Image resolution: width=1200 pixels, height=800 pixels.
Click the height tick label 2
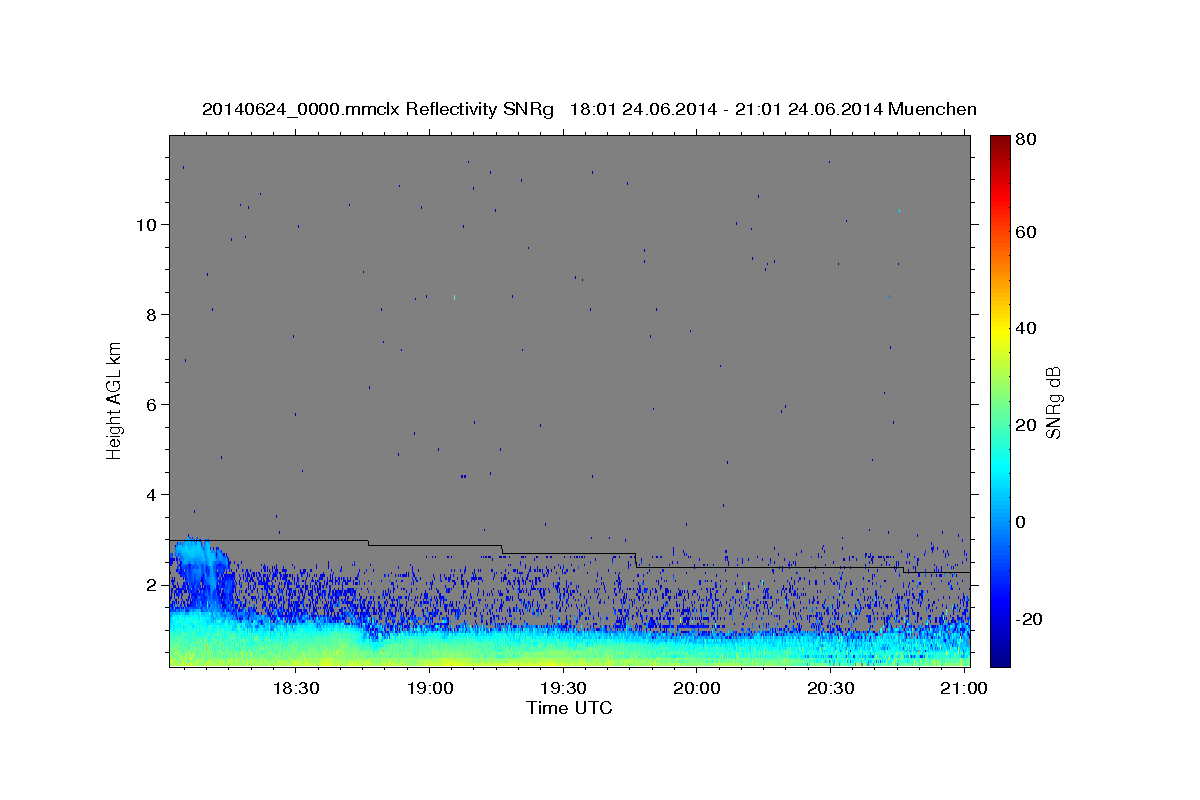coord(151,584)
